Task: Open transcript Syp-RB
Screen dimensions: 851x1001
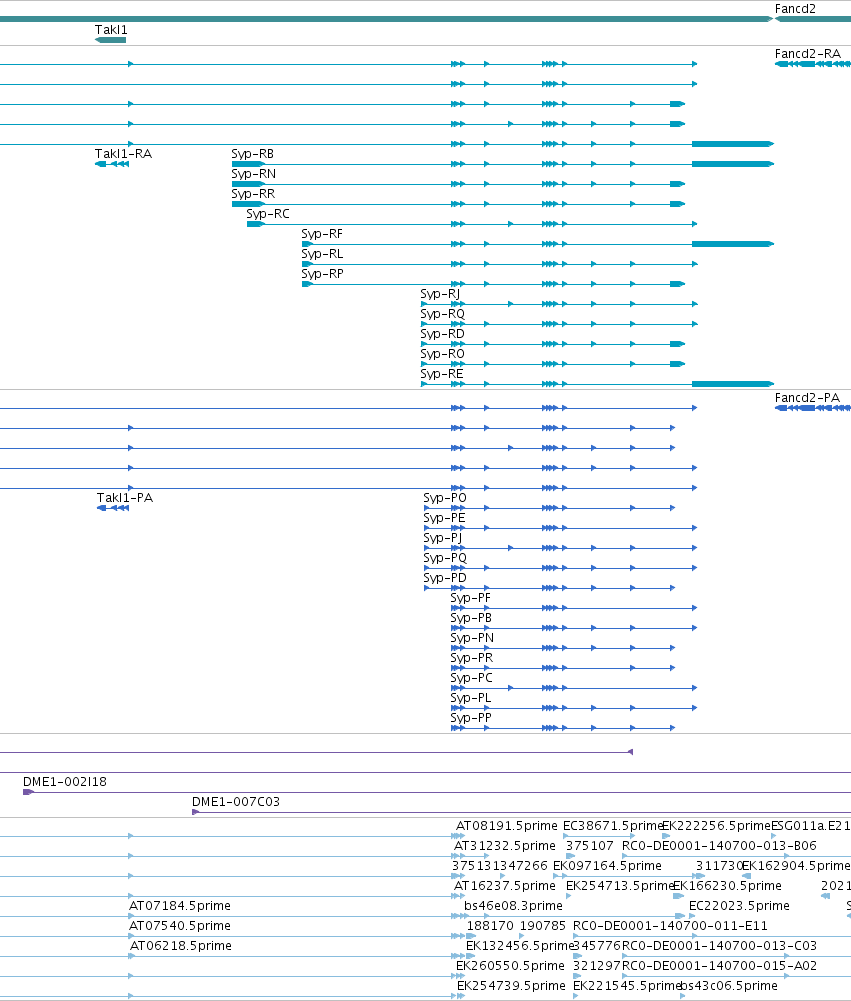Action: (252, 154)
